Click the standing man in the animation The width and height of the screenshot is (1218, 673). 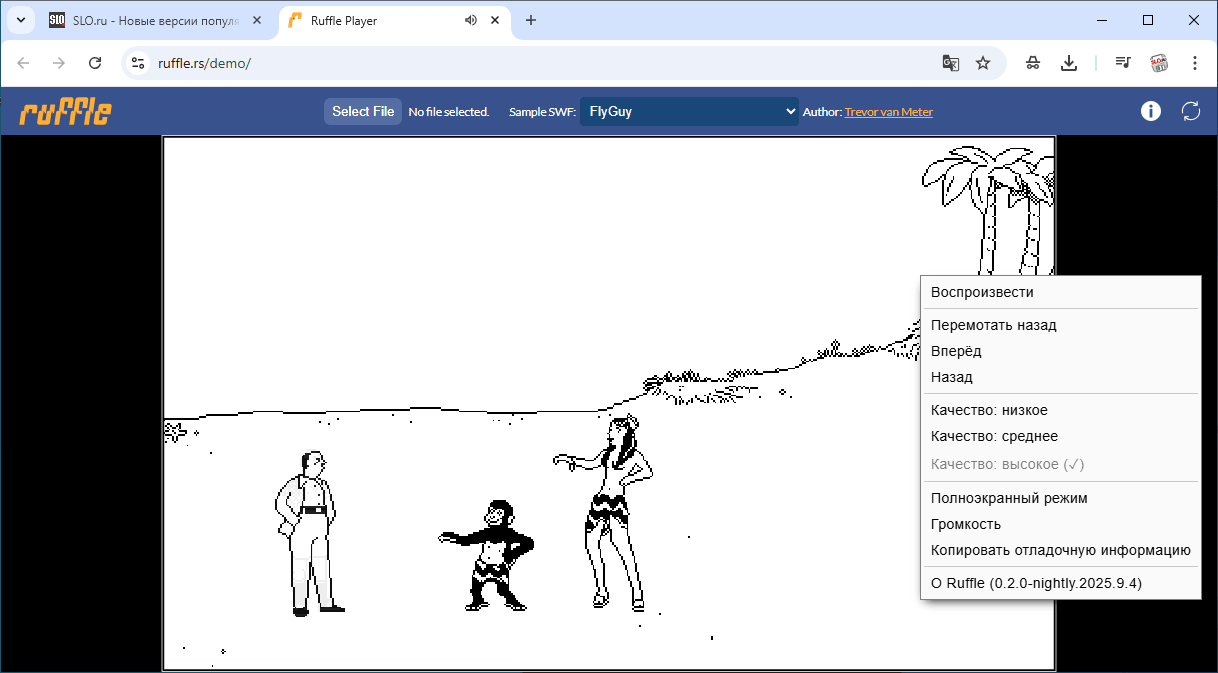(308, 532)
